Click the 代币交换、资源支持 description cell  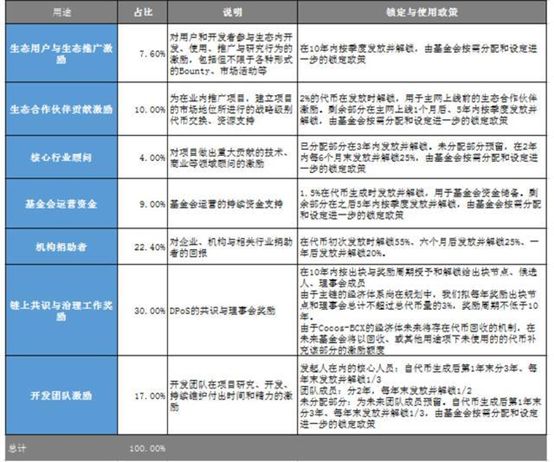pos(232,109)
